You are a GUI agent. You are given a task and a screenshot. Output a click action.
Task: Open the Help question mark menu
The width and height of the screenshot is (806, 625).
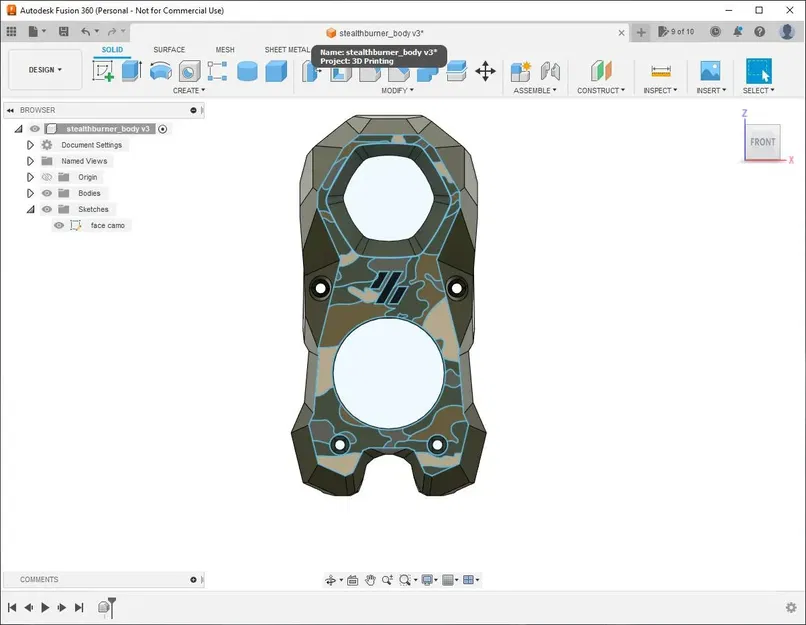[760, 32]
